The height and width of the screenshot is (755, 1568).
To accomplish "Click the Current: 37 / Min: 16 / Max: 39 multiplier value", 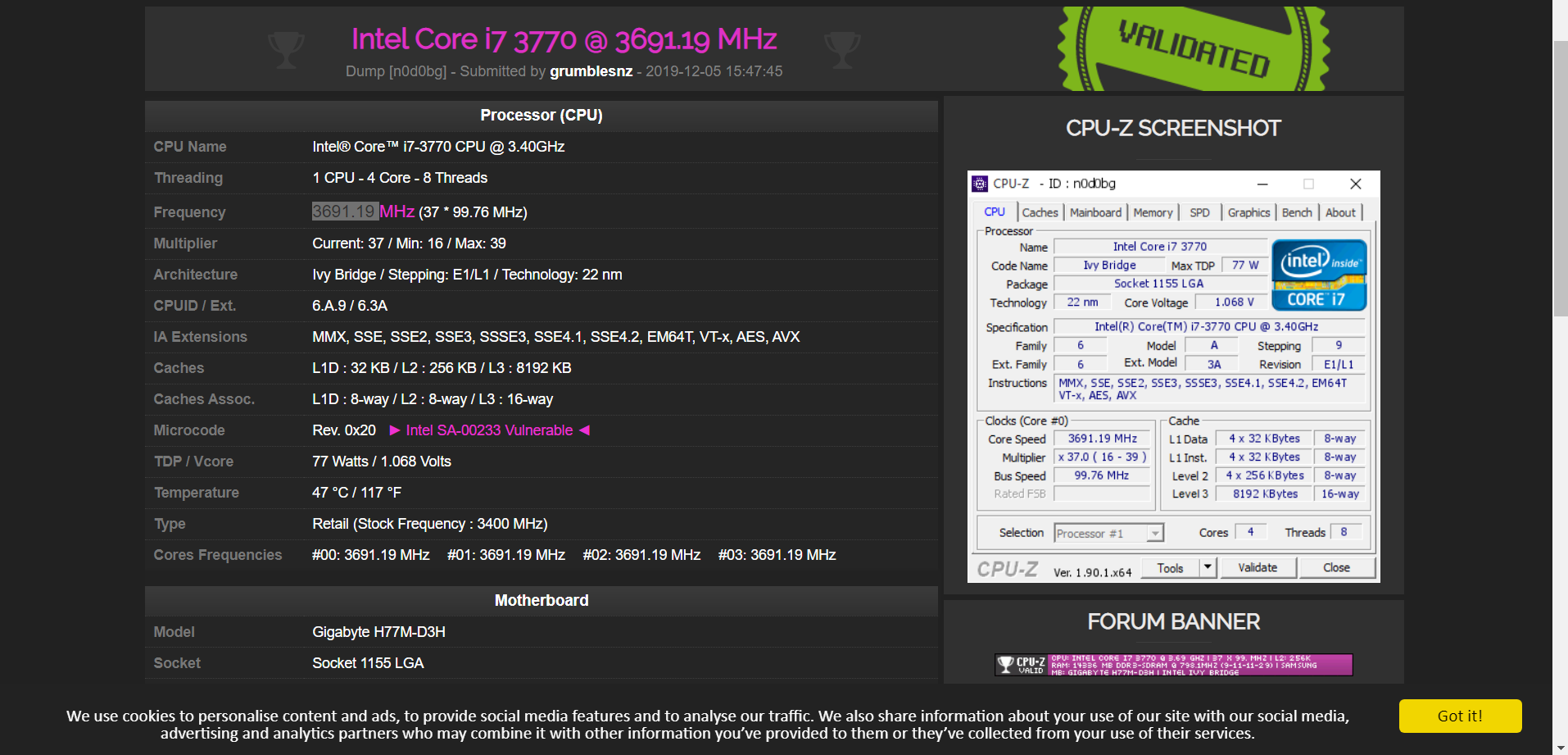I will pyautogui.click(x=409, y=243).
